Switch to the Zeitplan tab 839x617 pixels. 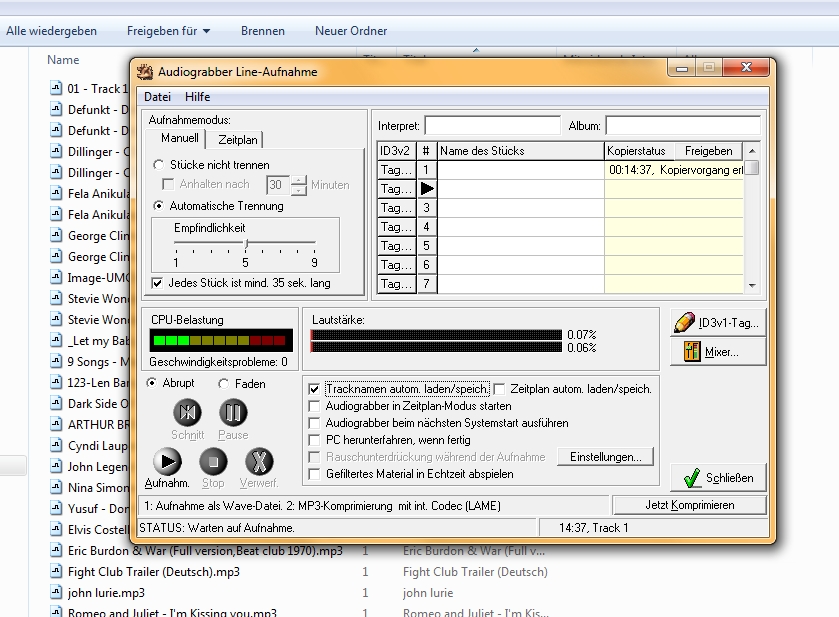point(238,140)
